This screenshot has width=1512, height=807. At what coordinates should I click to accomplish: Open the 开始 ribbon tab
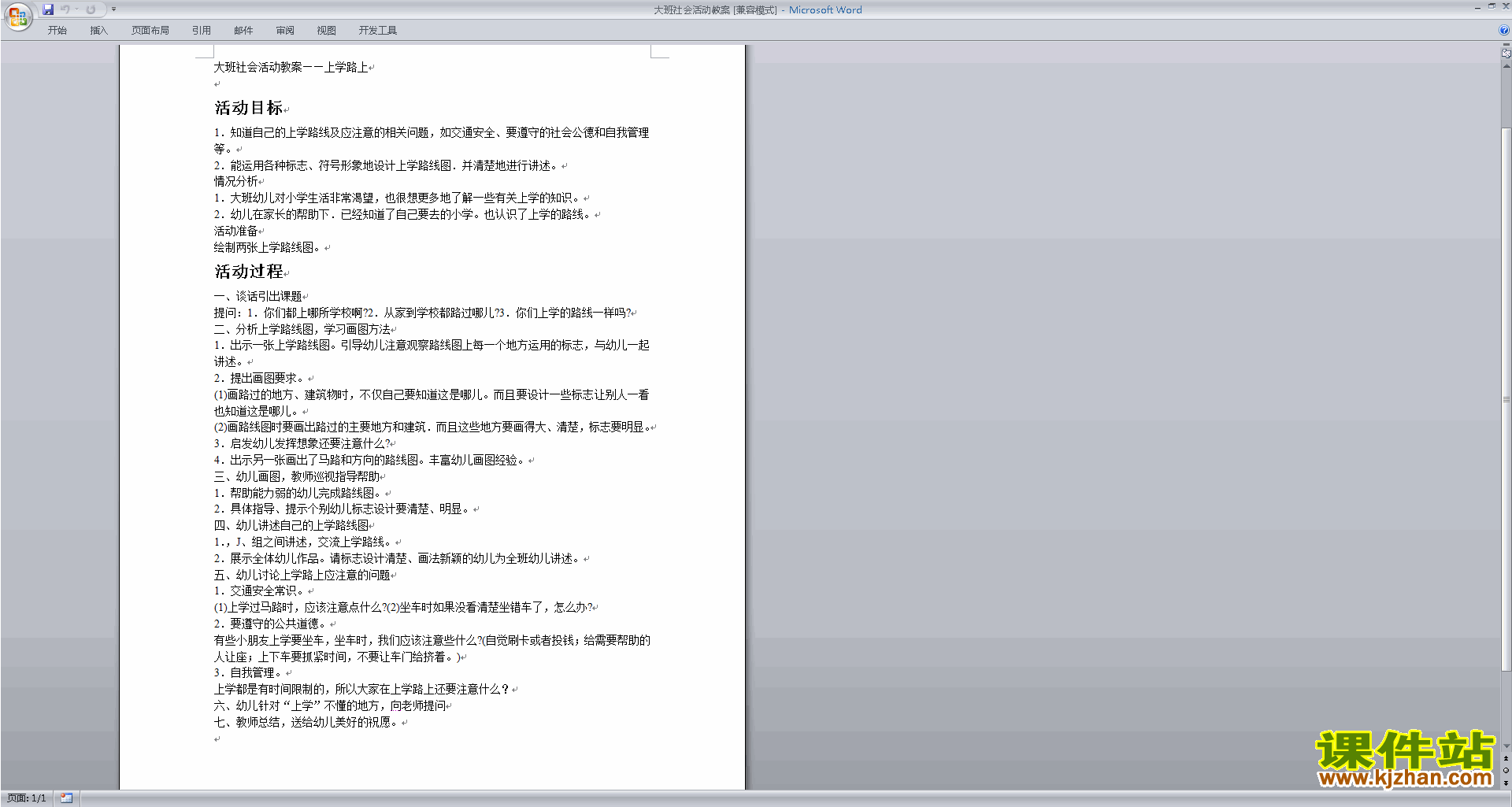coord(57,30)
